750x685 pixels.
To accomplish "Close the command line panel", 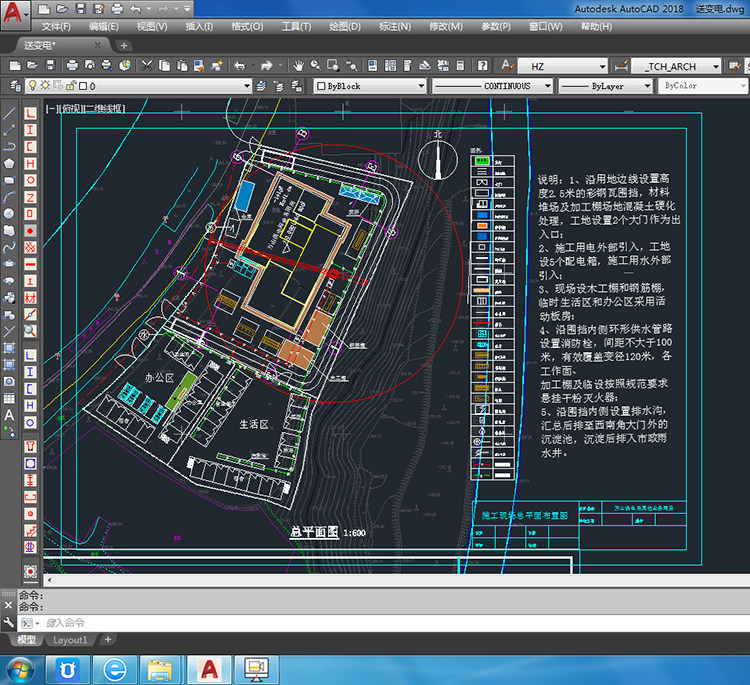I will 8,605.
